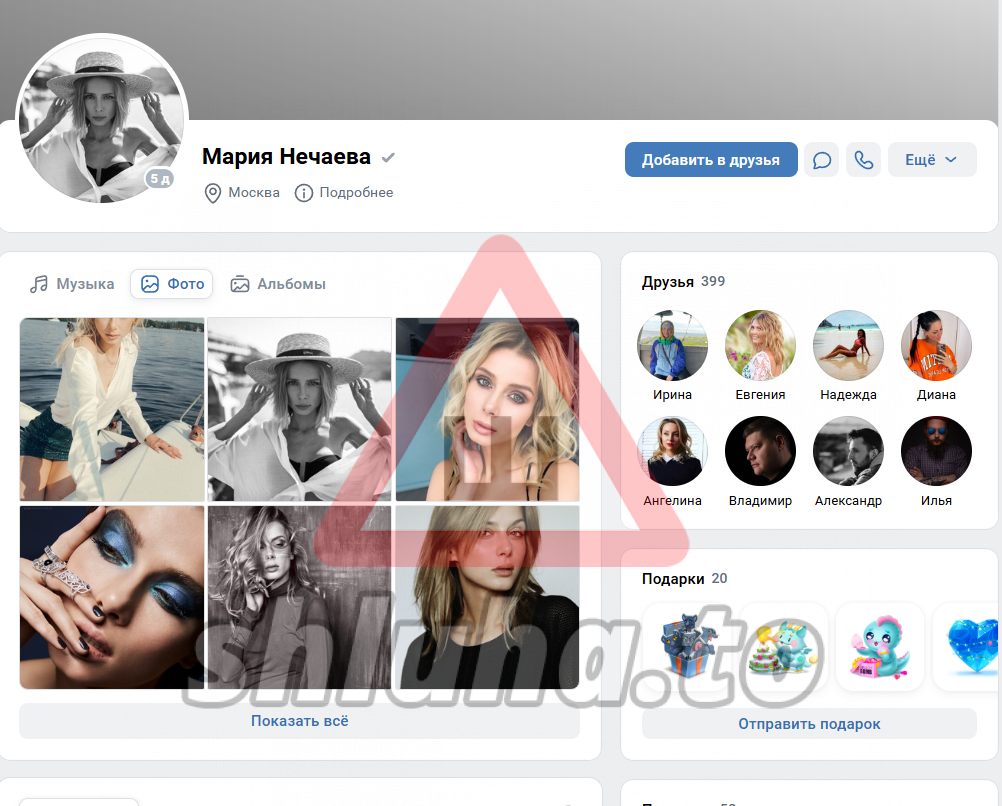Click the message chat bubble icon

coord(821,160)
